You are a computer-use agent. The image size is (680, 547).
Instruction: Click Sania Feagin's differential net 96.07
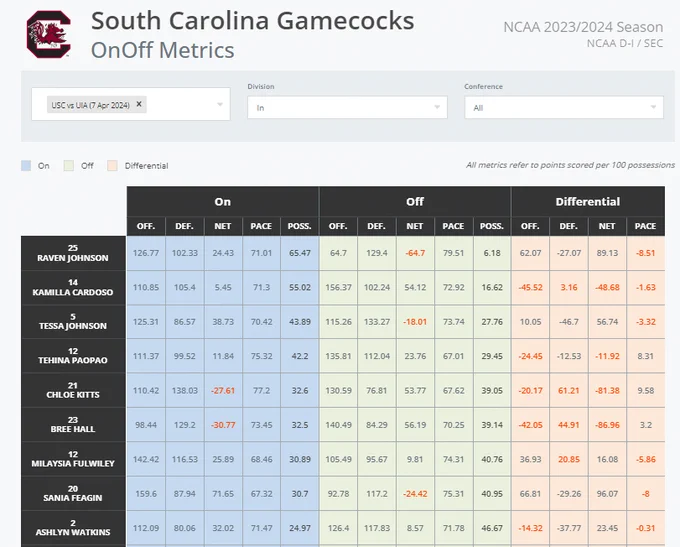click(607, 494)
